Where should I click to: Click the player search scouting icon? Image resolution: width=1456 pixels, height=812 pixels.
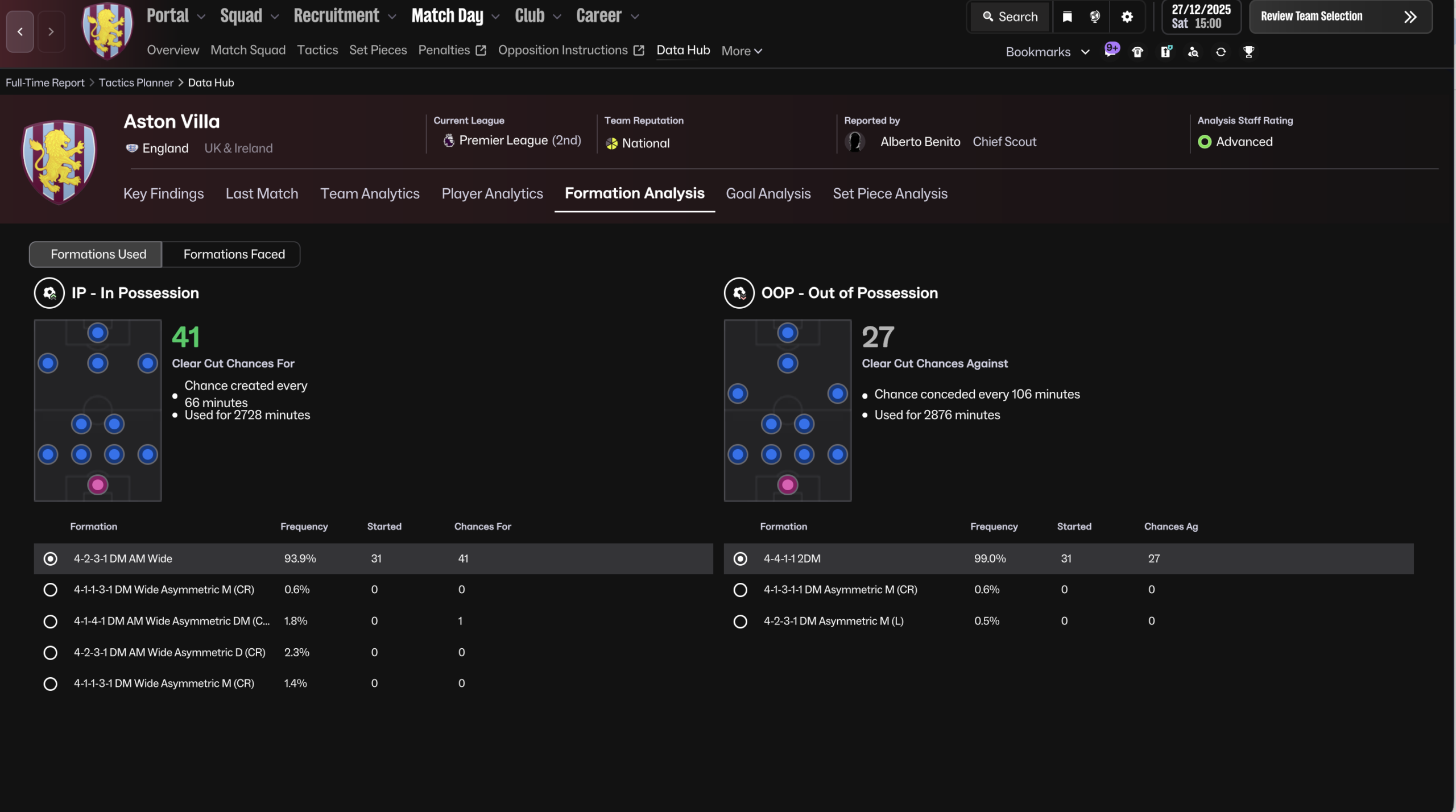coord(1193,52)
